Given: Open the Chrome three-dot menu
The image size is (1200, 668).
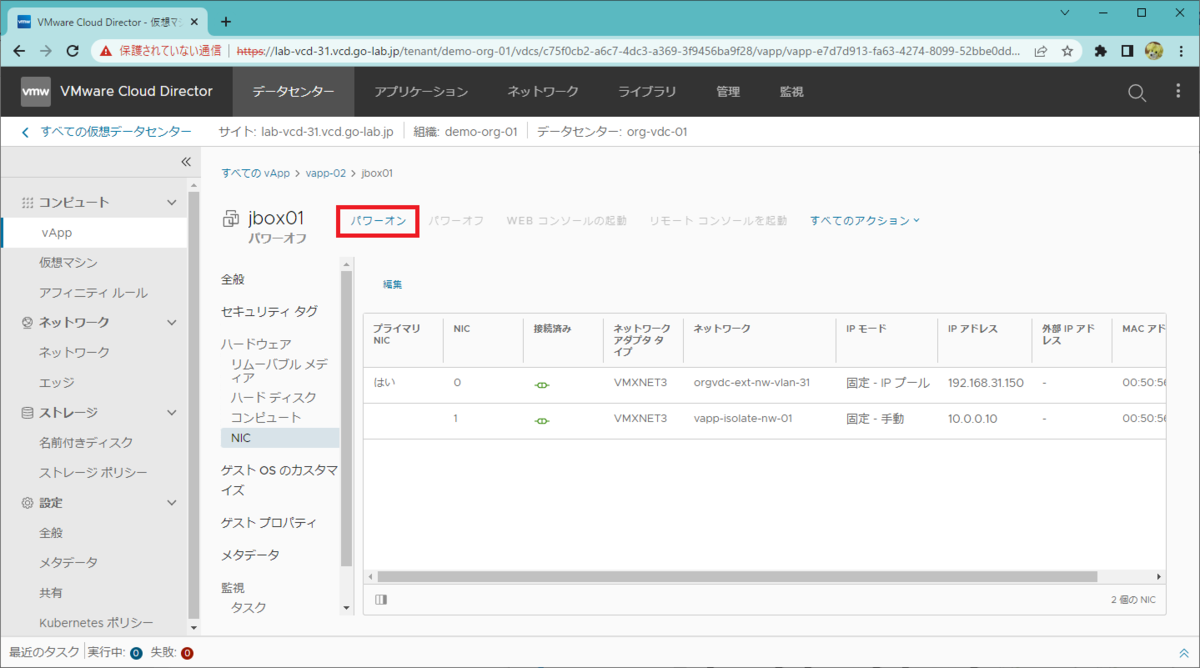Looking at the screenshot, I should pyautogui.click(x=1180, y=50).
